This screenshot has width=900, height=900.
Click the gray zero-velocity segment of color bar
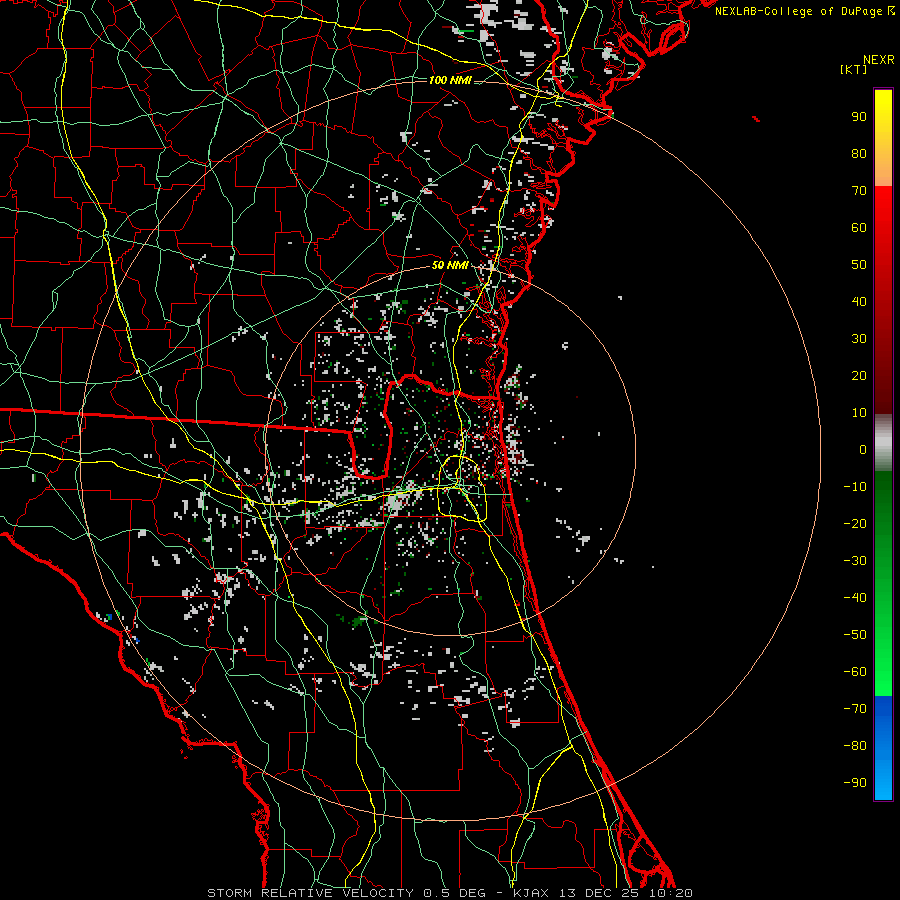pos(883,442)
